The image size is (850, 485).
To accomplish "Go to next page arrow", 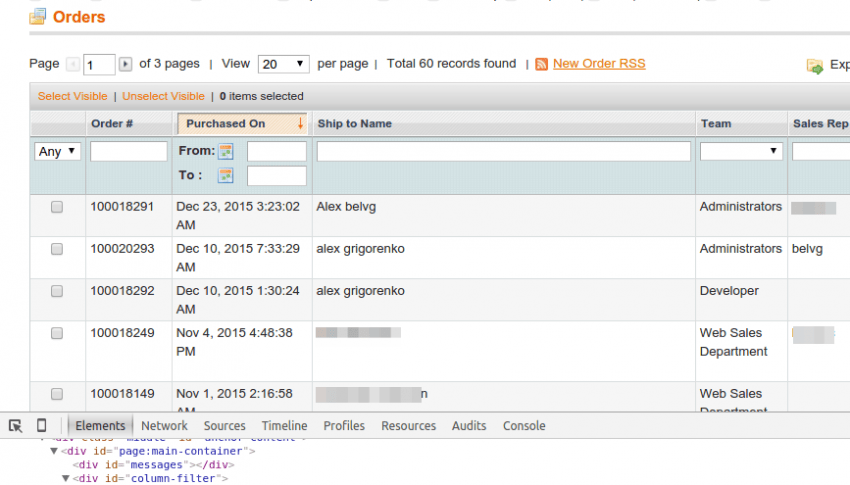I will [125, 64].
